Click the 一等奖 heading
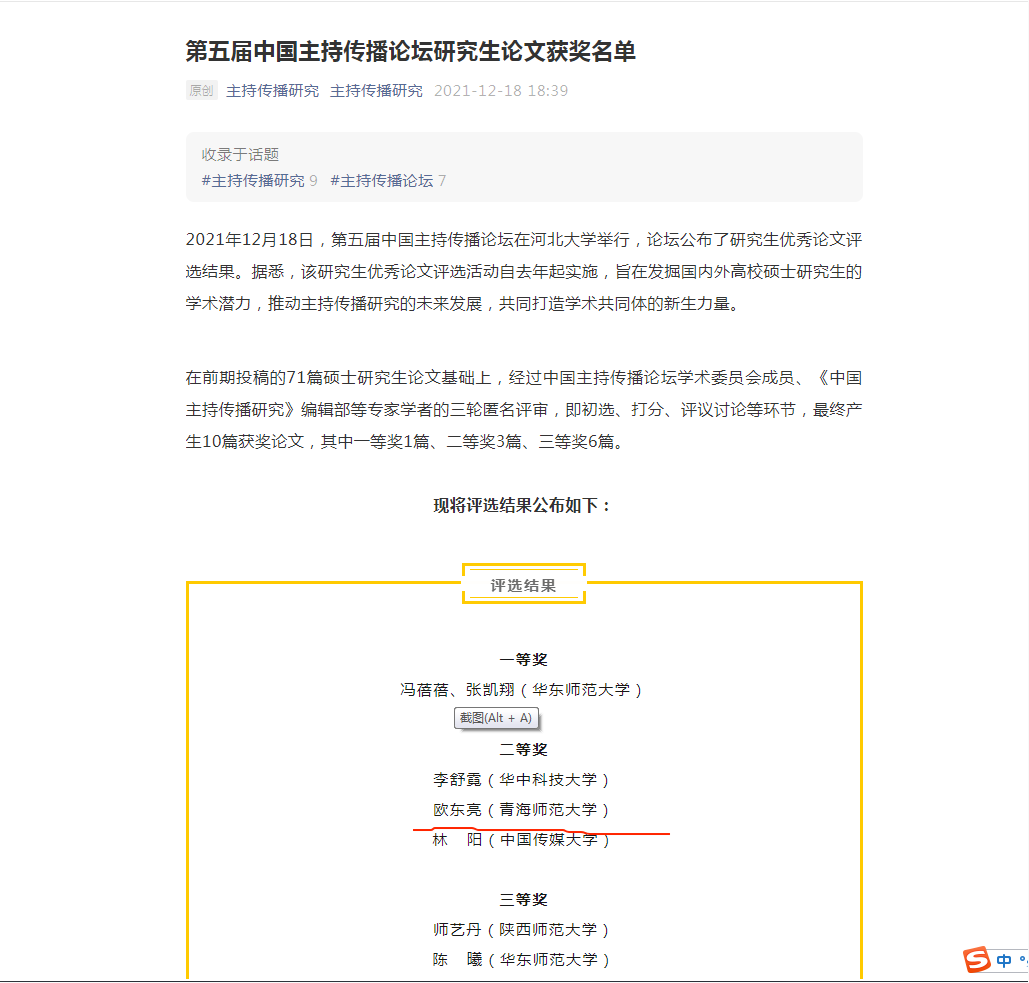Screen dimensions: 1029x983 [523, 660]
